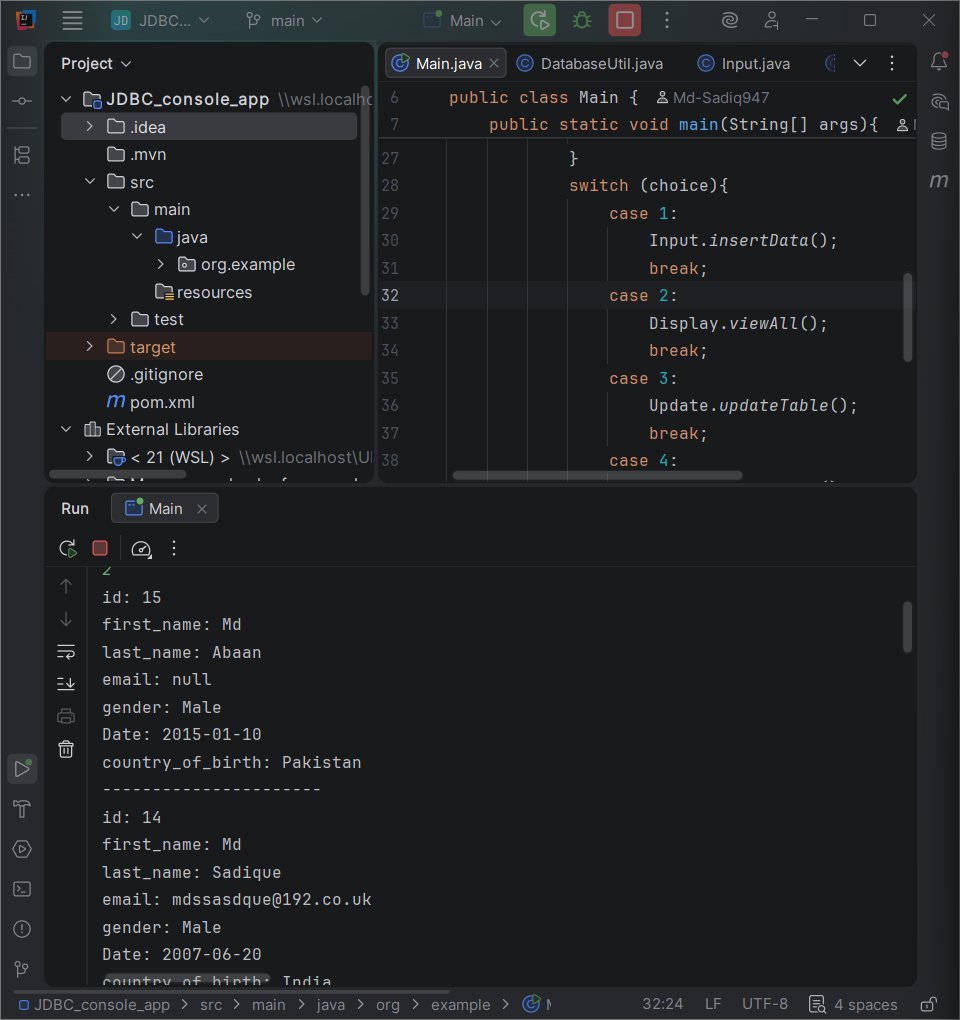Screen dimensions: 960x1020
Task: Open the Maven tool window
Action: [939, 180]
